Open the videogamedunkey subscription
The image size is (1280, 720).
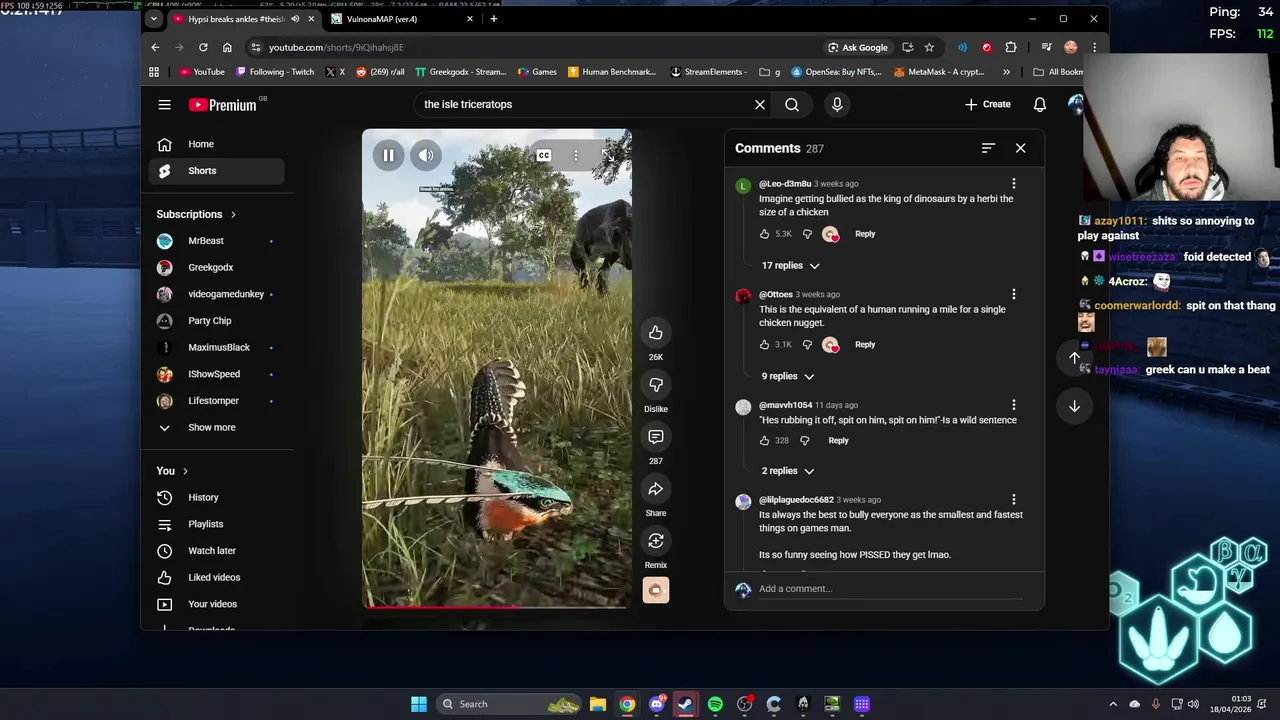coord(217,294)
